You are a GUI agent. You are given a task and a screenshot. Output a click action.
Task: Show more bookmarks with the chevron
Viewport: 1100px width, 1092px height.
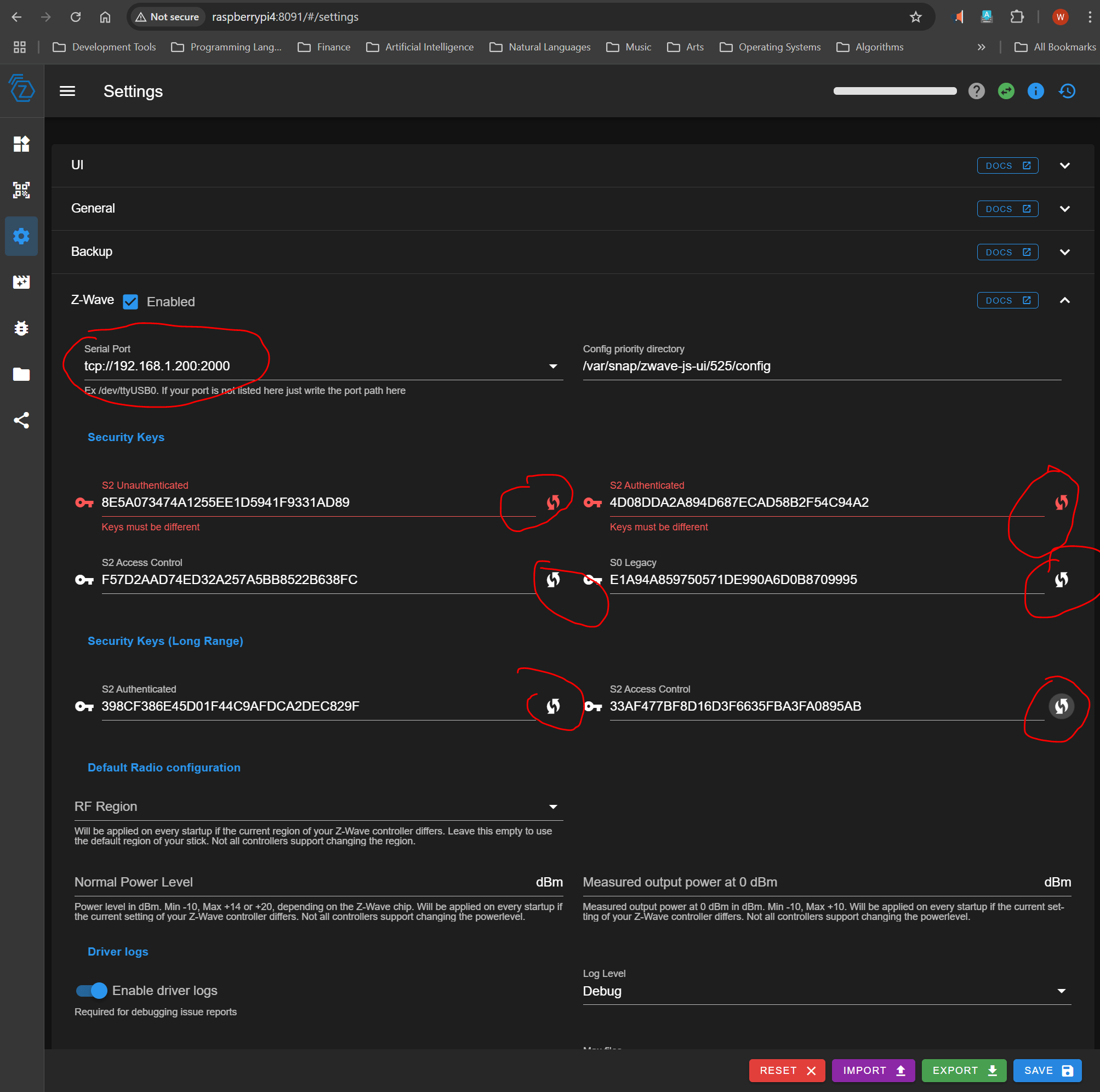click(981, 47)
